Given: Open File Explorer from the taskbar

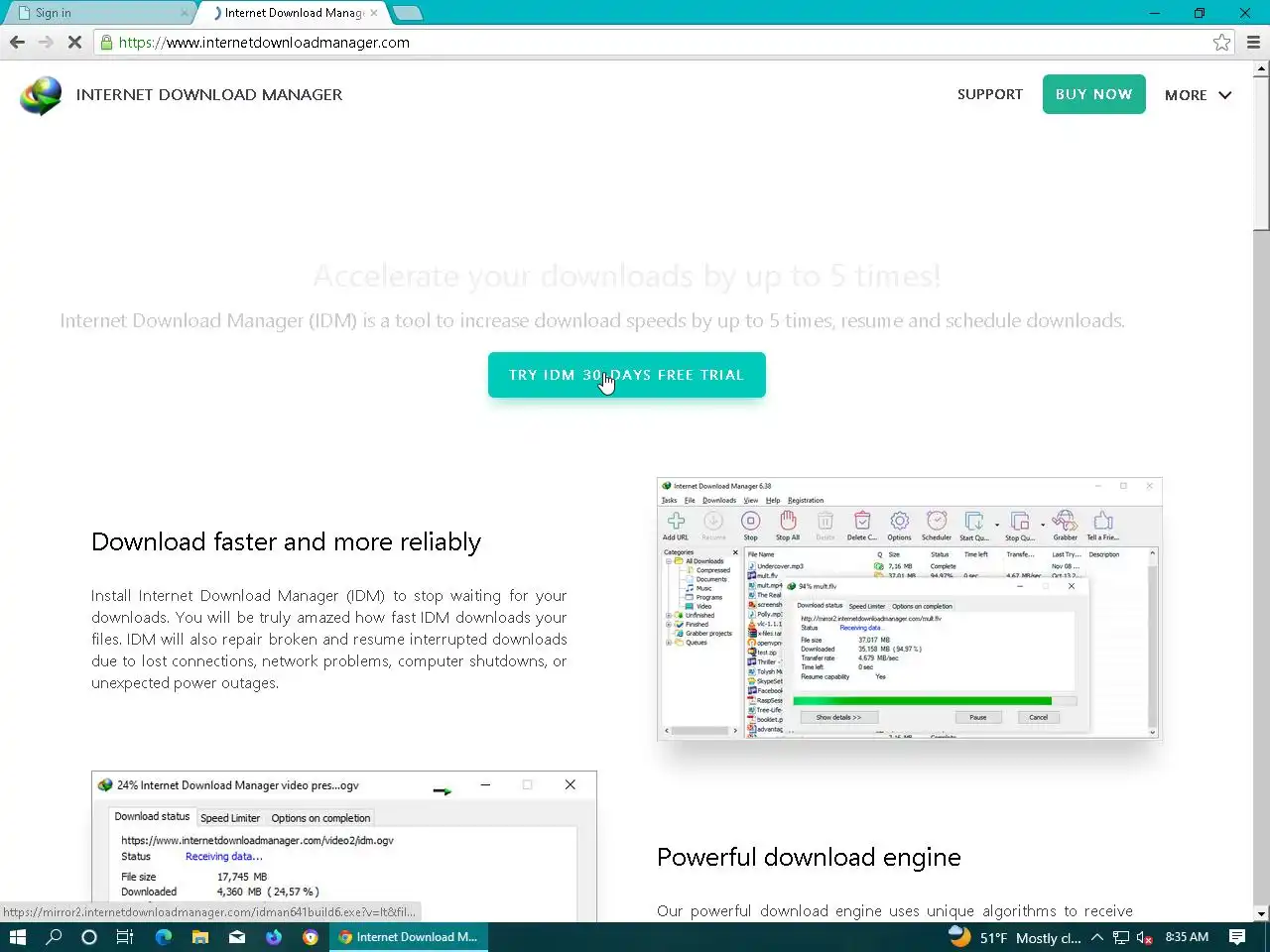Looking at the screenshot, I should (200, 937).
